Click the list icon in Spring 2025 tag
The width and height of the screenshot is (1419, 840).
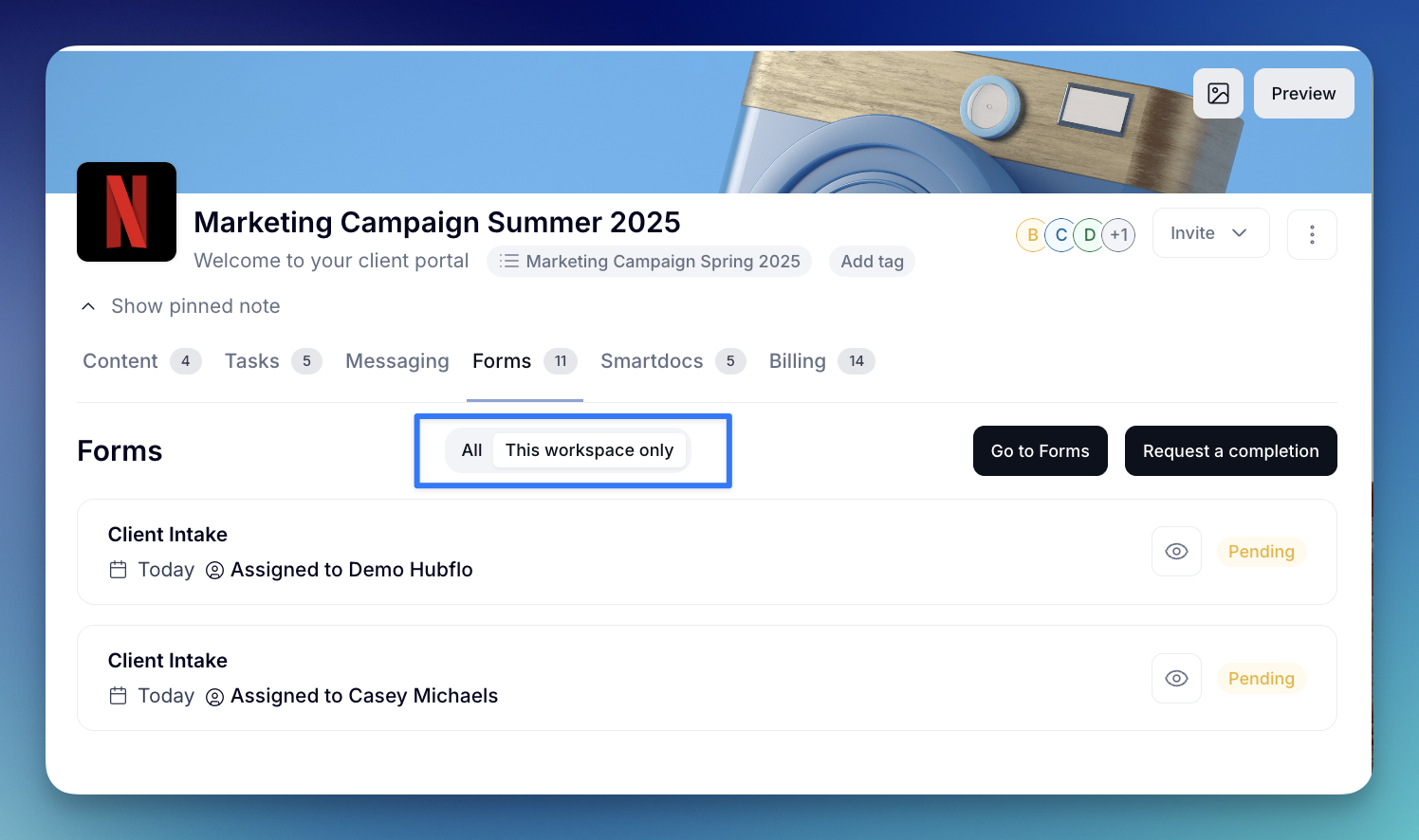pyautogui.click(x=509, y=262)
